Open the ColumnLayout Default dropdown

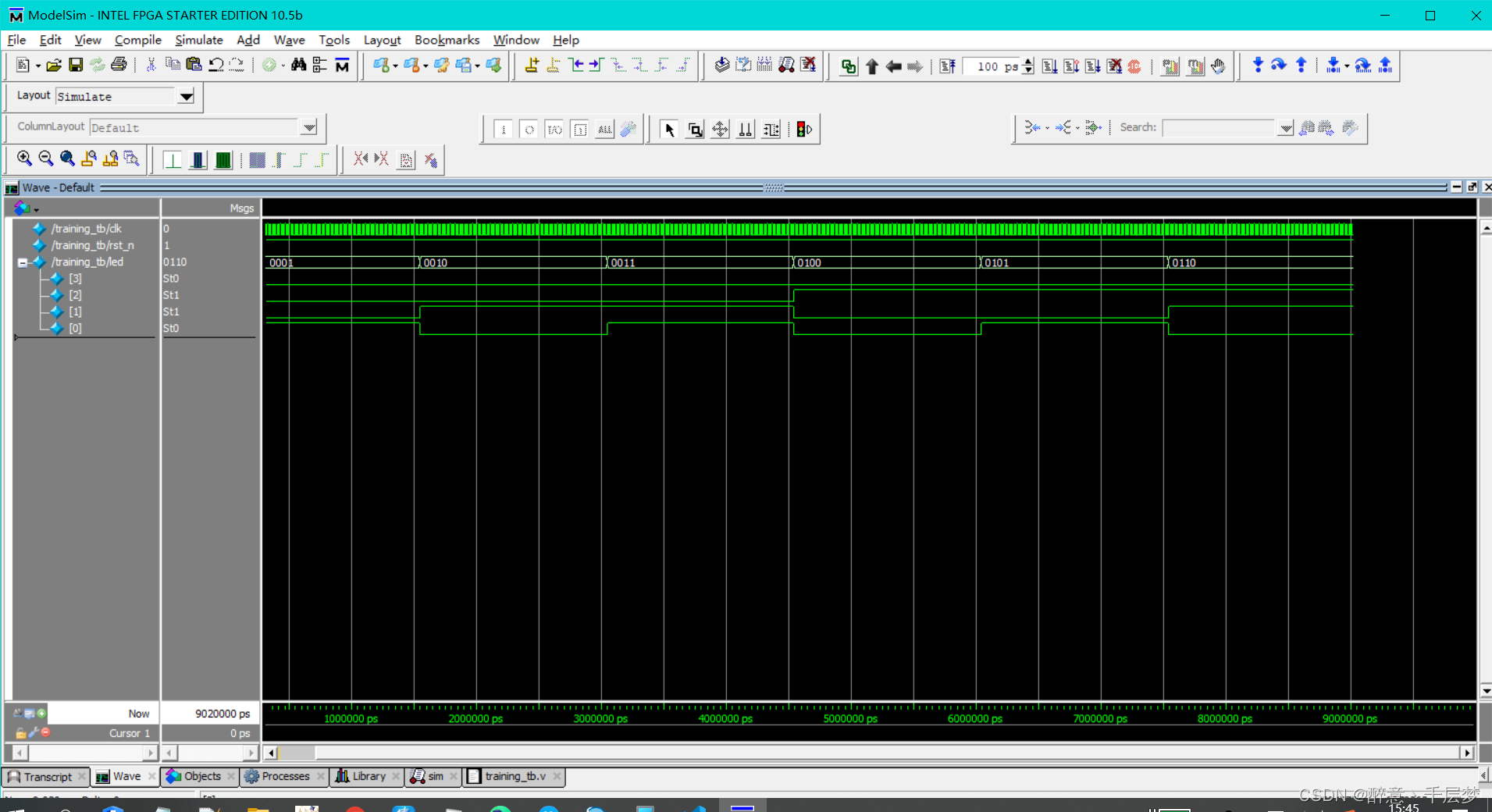(309, 127)
